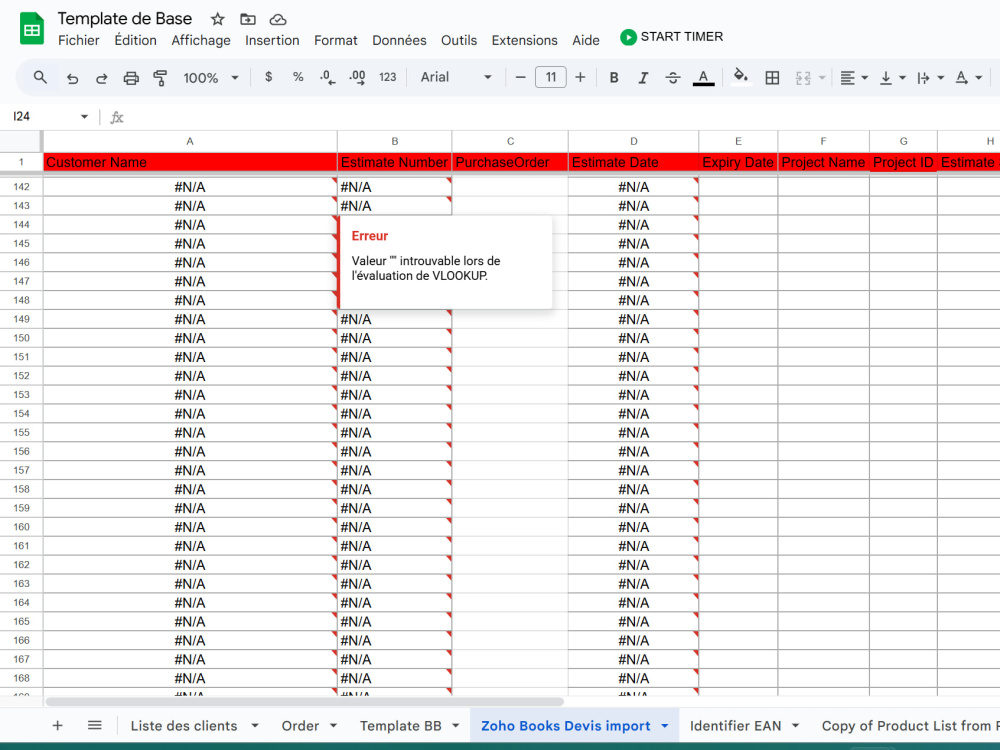Click the horizontal scrollbar
The height and width of the screenshot is (750, 1000).
pos(304,702)
